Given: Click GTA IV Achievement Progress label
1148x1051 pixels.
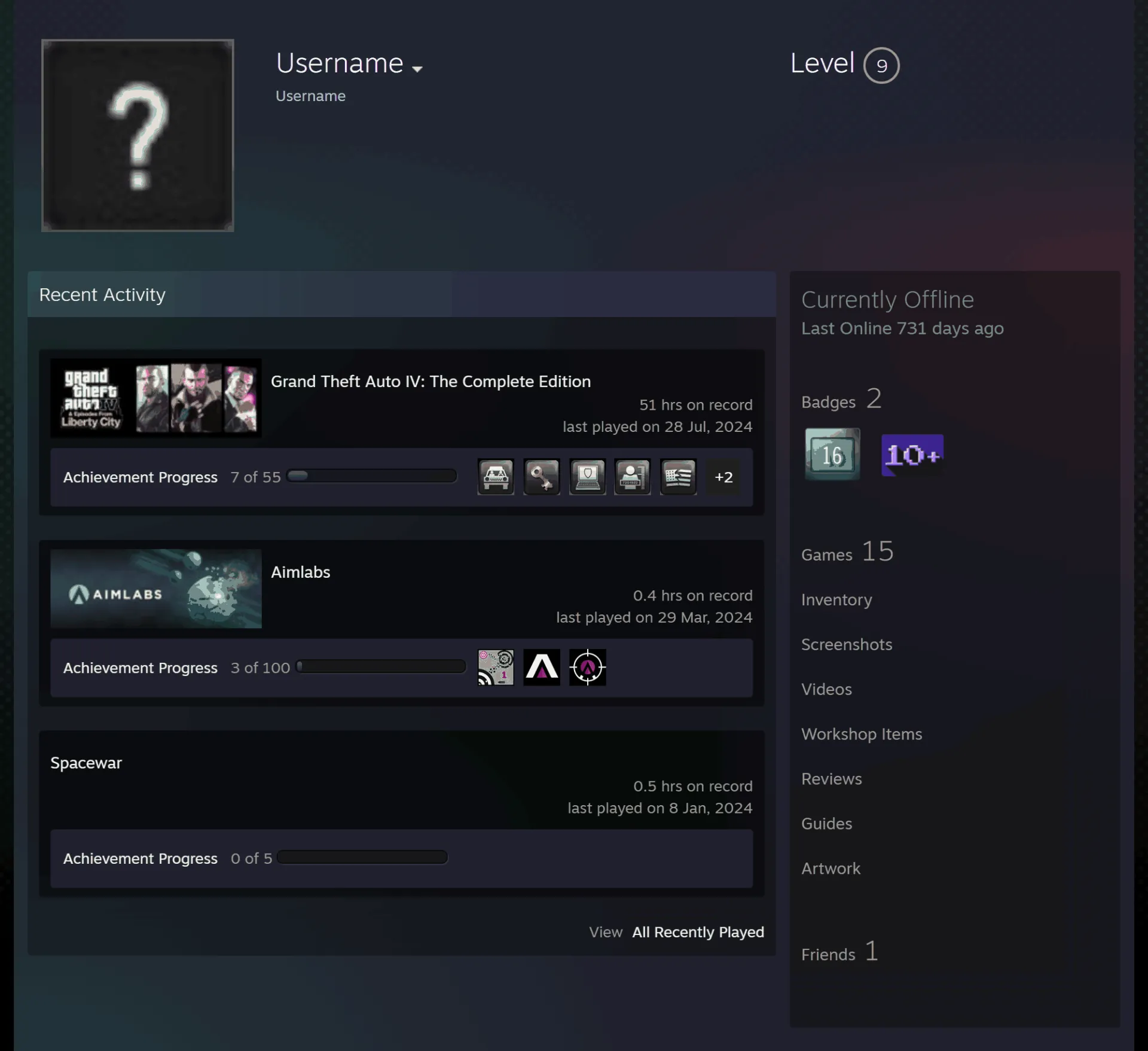Looking at the screenshot, I should [x=141, y=477].
